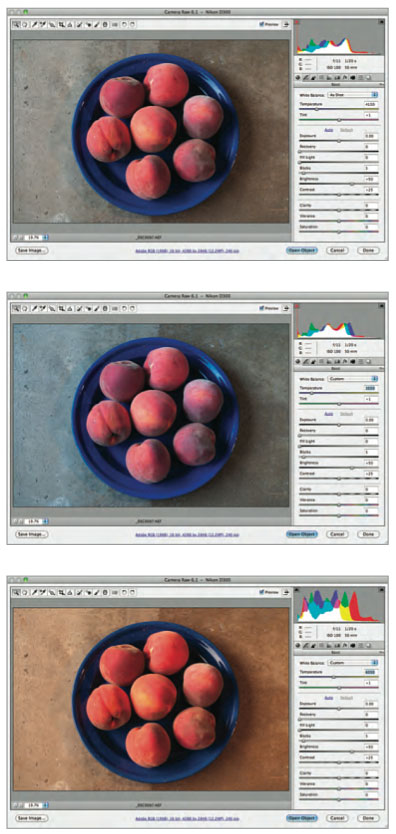This screenshot has width=396, height=834.
Task: Open White Balance dropdown in the warm-tinted window
Action: (x=353, y=662)
